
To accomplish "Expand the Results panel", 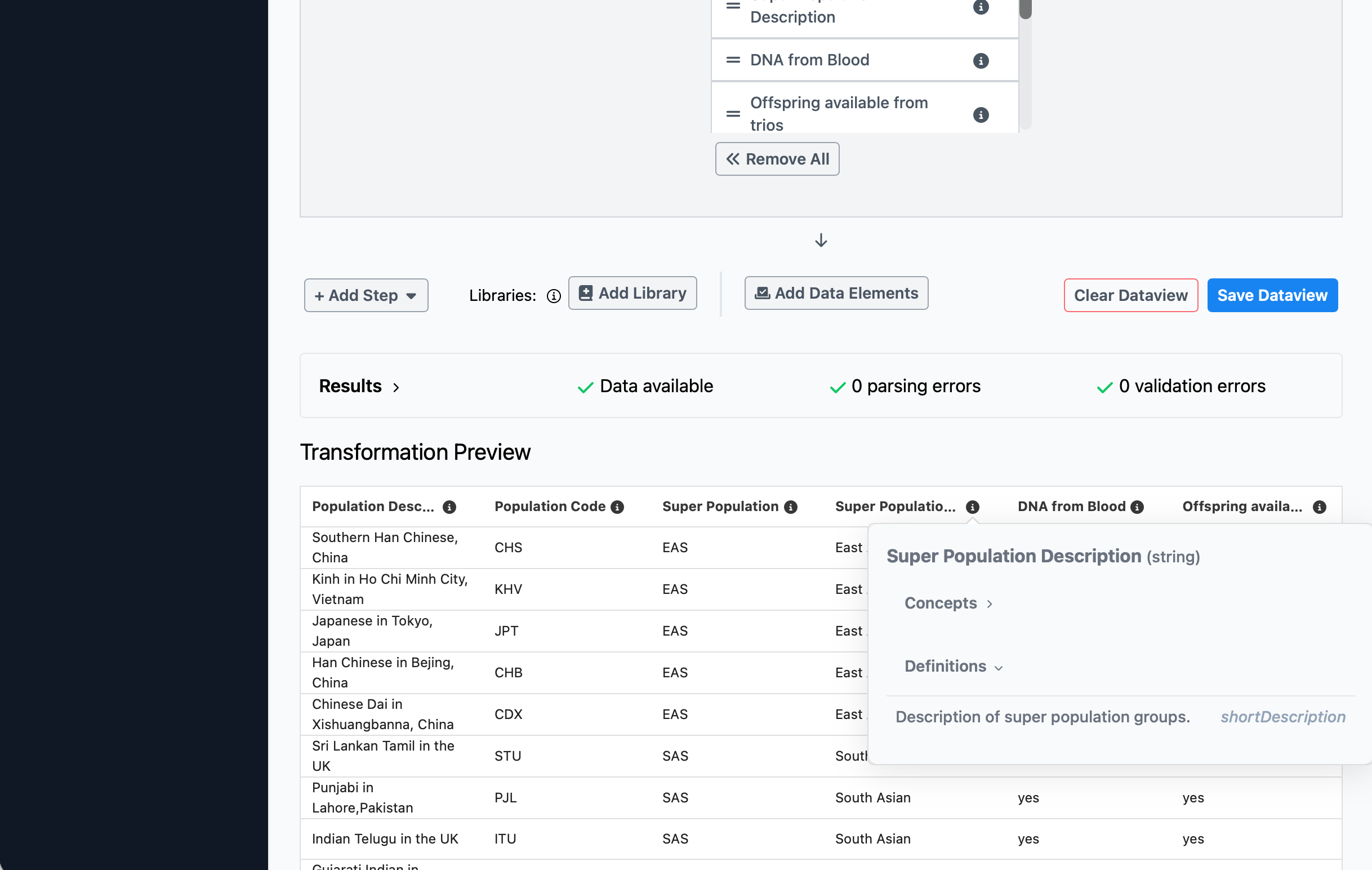I will (x=359, y=386).
